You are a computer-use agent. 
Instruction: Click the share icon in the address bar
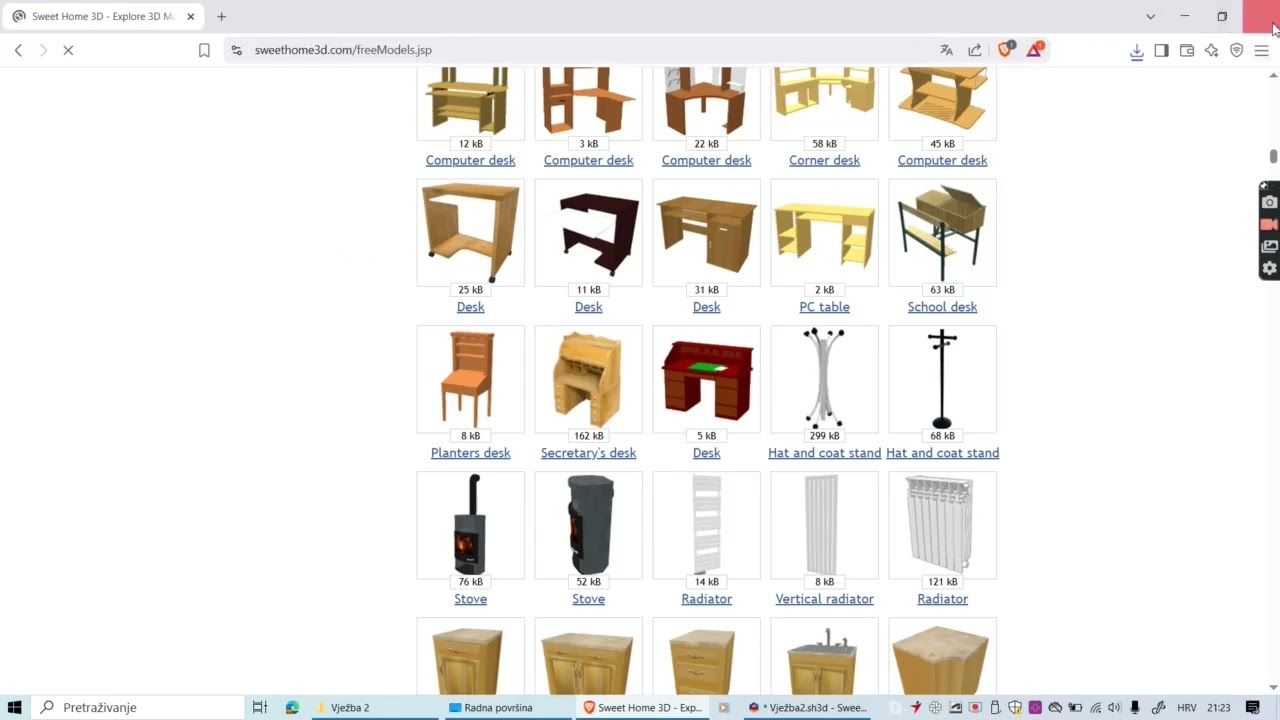[x=975, y=50]
